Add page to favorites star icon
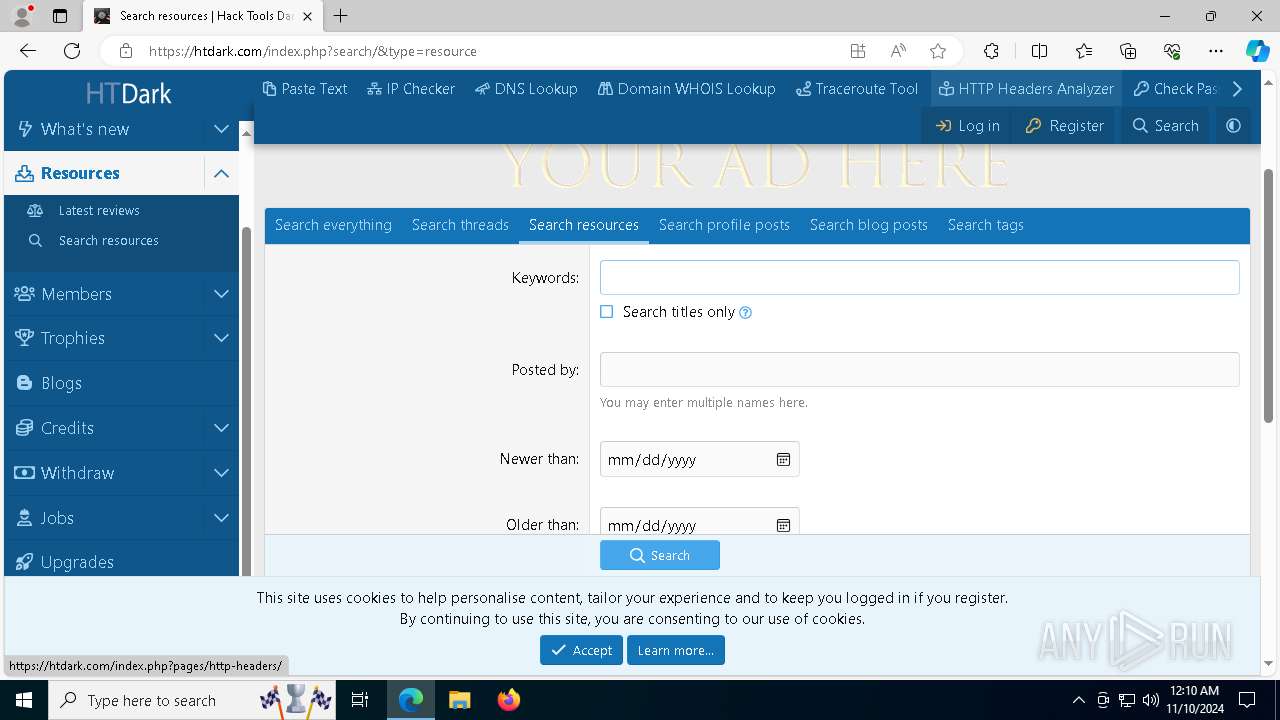Image resolution: width=1280 pixels, height=720 pixels. click(938, 51)
